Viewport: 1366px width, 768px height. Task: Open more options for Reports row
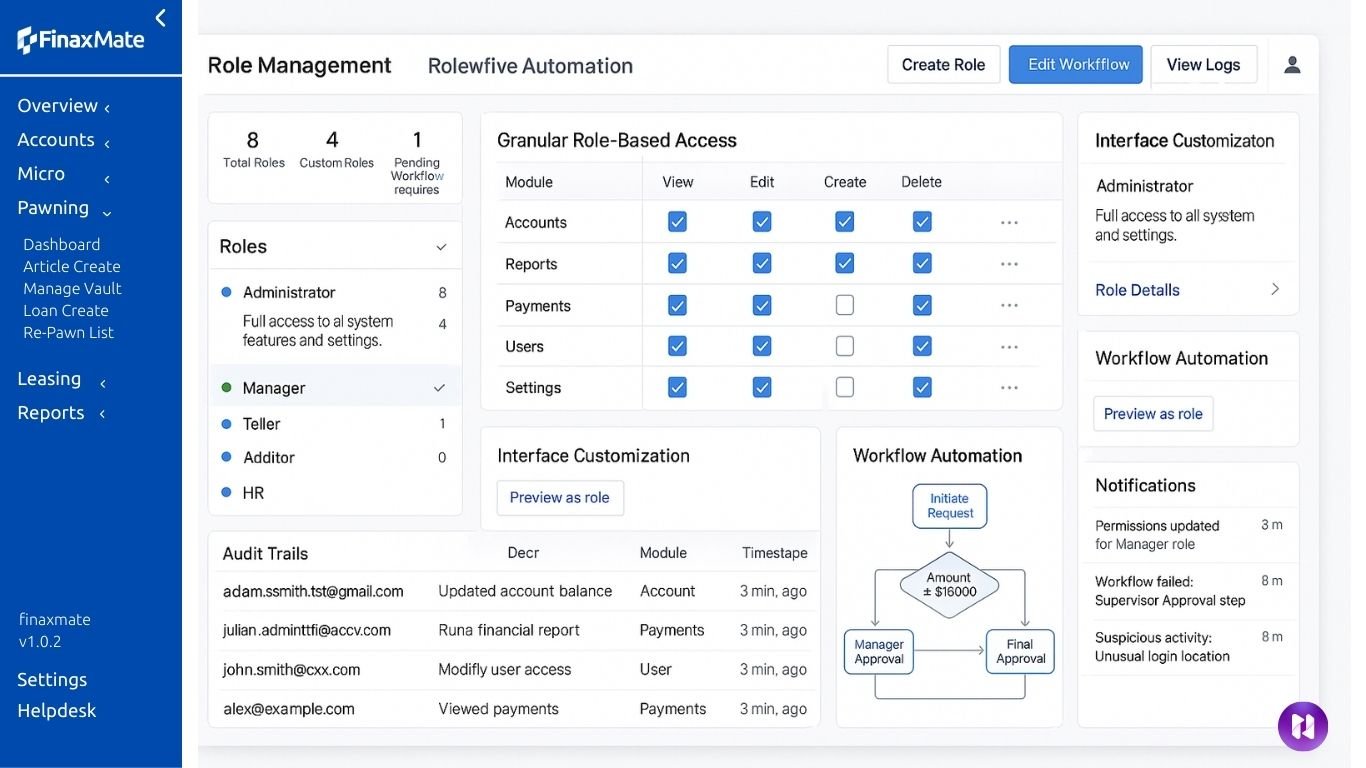(x=1009, y=264)
